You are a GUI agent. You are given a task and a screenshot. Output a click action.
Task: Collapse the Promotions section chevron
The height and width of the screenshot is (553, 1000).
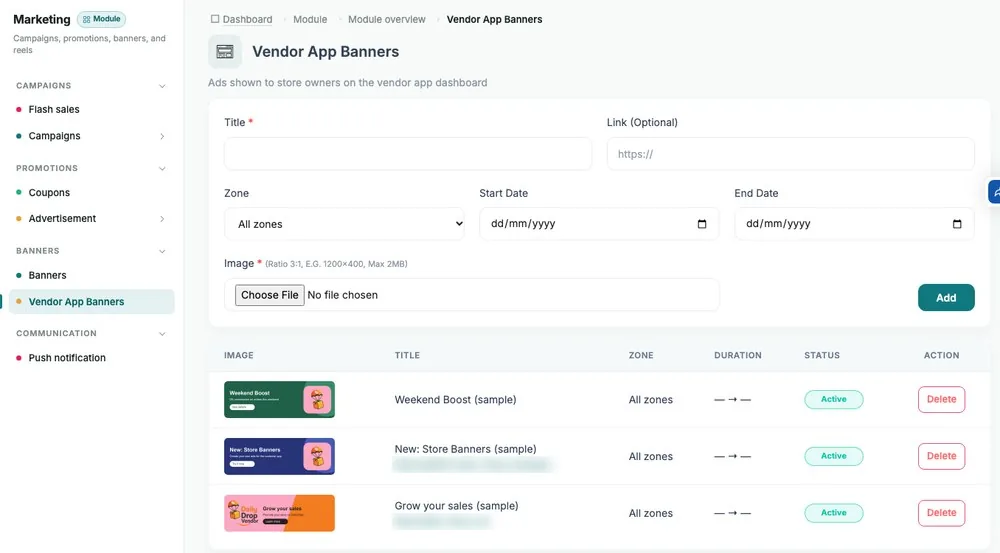point(162,168)
